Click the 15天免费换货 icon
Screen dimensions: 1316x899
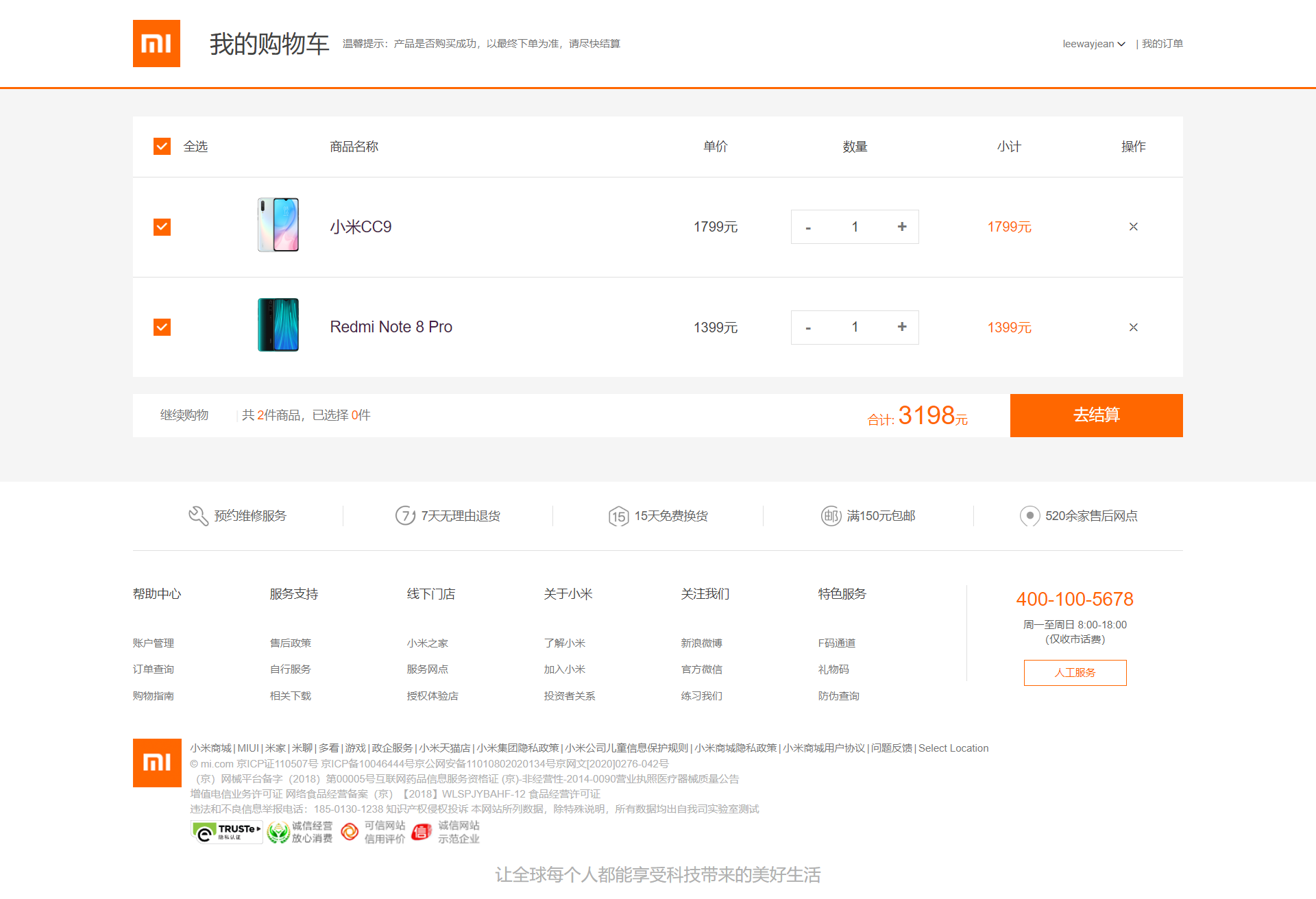618,516
